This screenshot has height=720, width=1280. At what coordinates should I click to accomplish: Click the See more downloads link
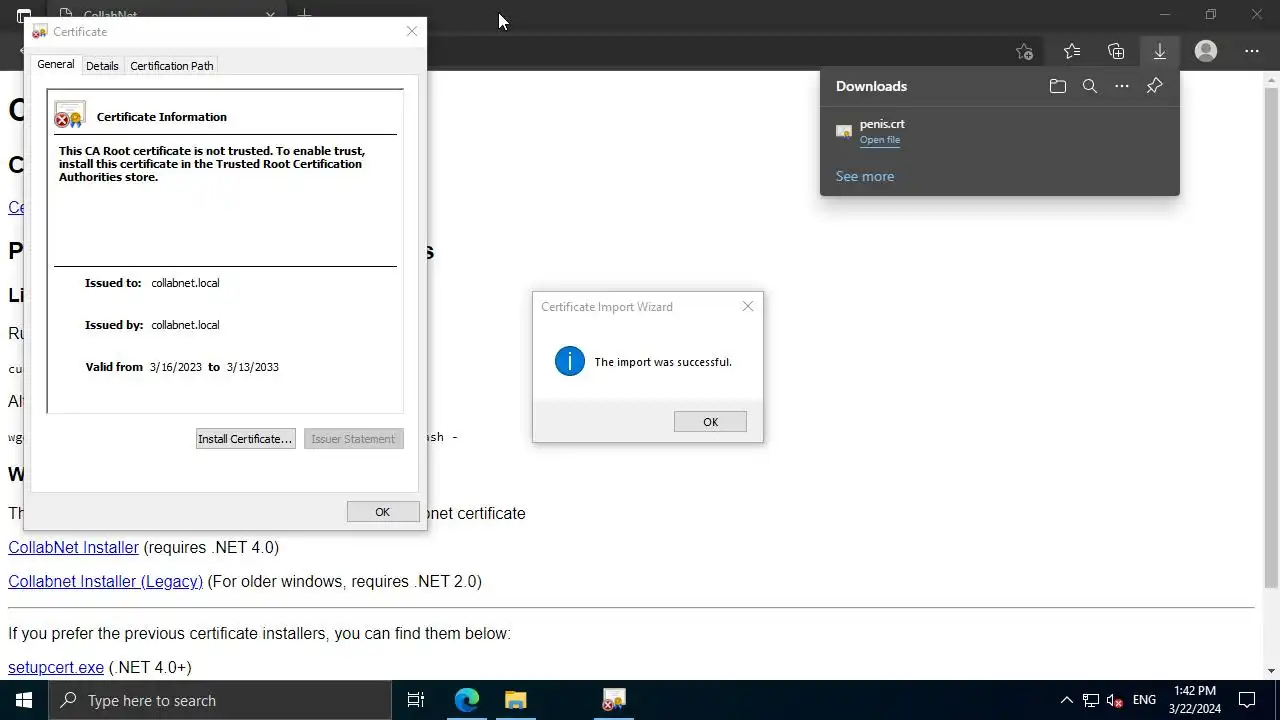click(865, 176)
